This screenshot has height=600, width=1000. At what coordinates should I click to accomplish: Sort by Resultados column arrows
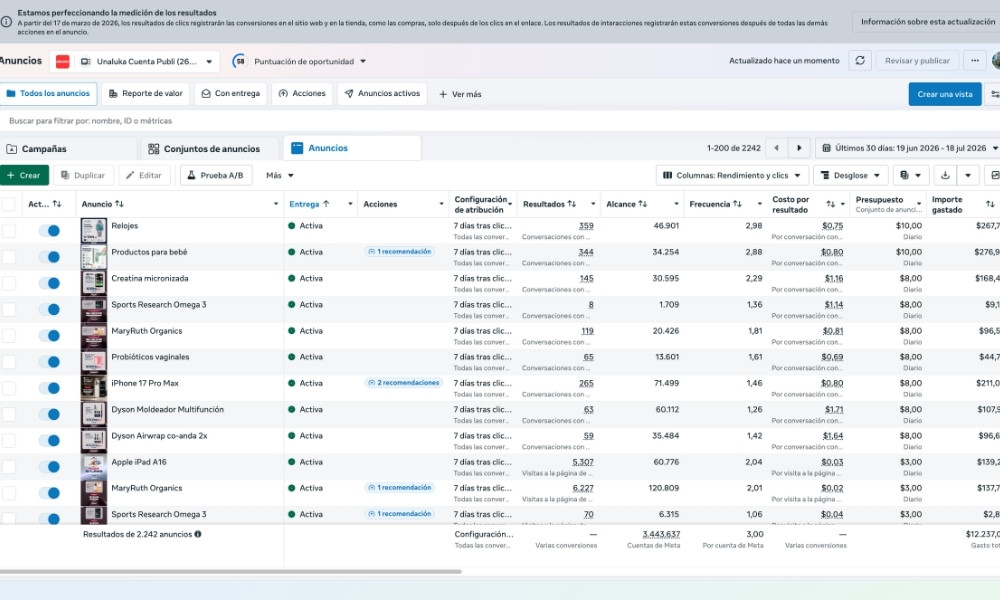pos(571,204)
